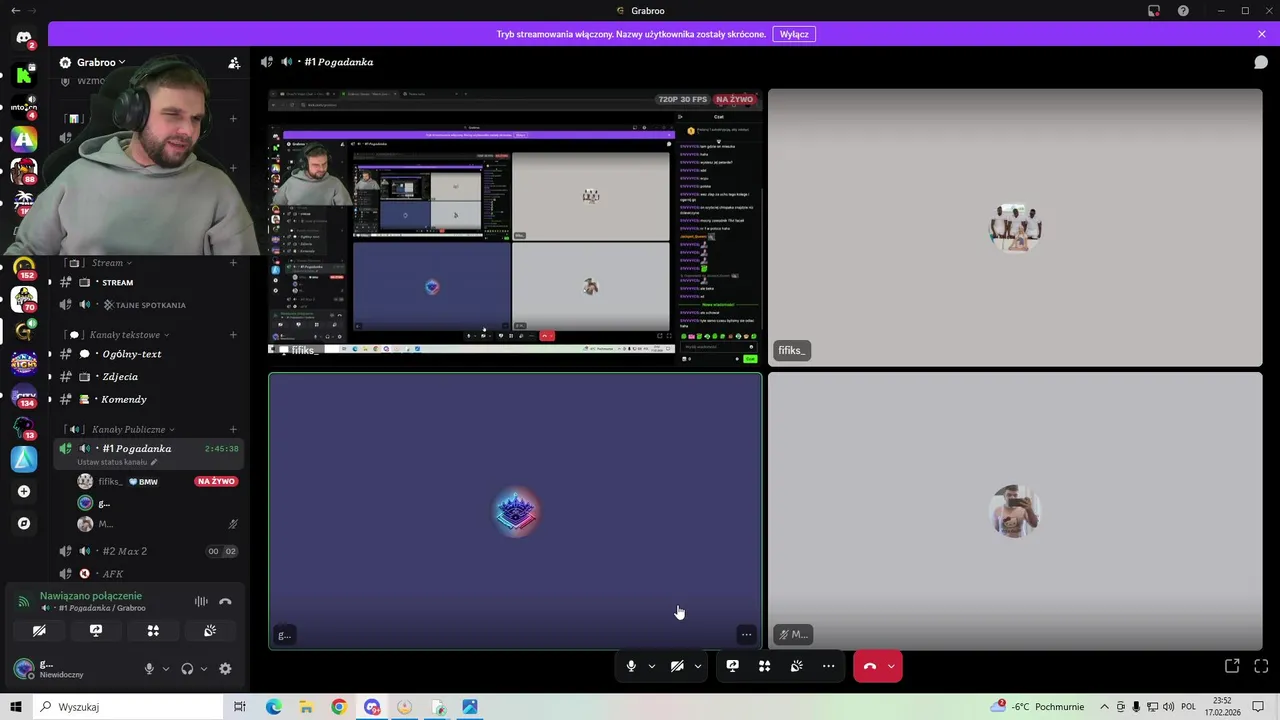
Task: Set channel status via Ustaw status kanału
Action: pyautogui.click(x=117, y=462)
